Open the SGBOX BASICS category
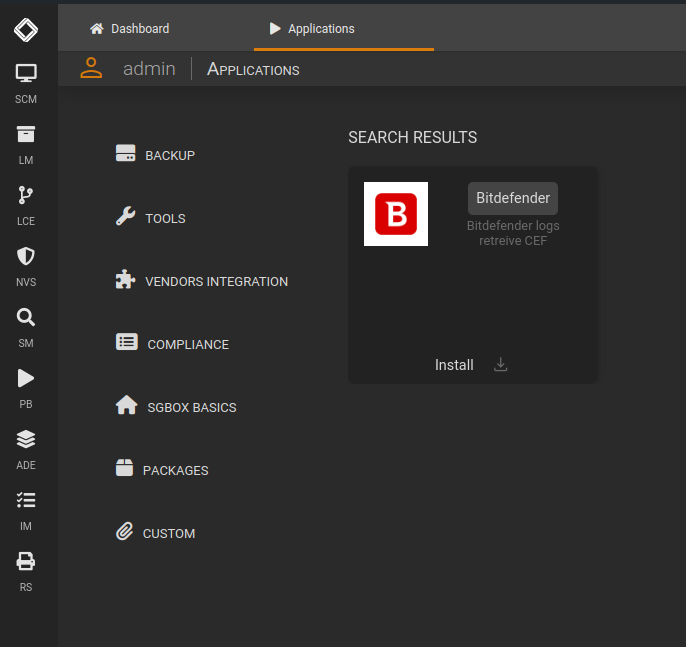 tap(176, 407)
